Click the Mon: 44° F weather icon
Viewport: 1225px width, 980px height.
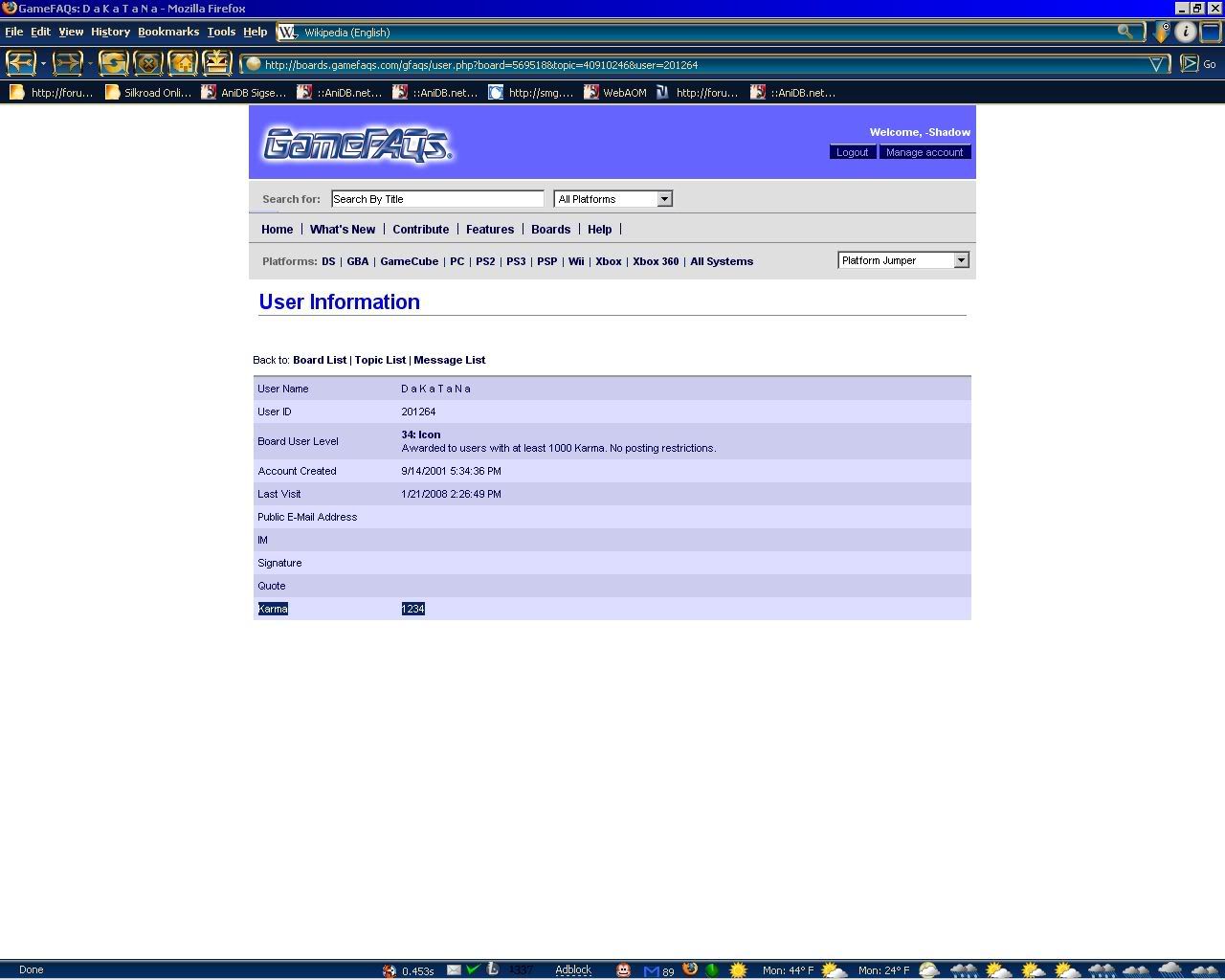834,970
